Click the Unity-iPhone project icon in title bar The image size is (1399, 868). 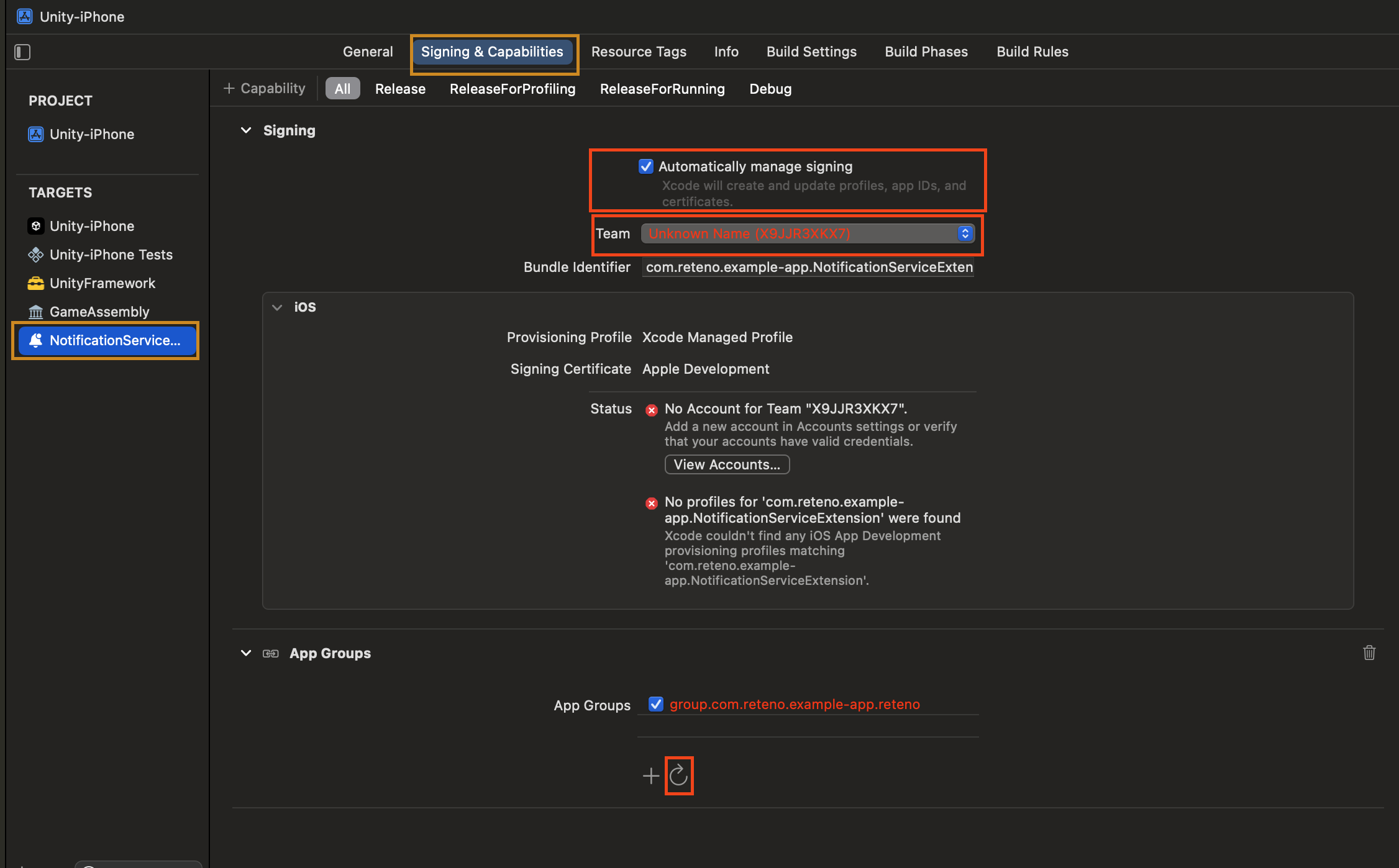(x=25, y=17)
